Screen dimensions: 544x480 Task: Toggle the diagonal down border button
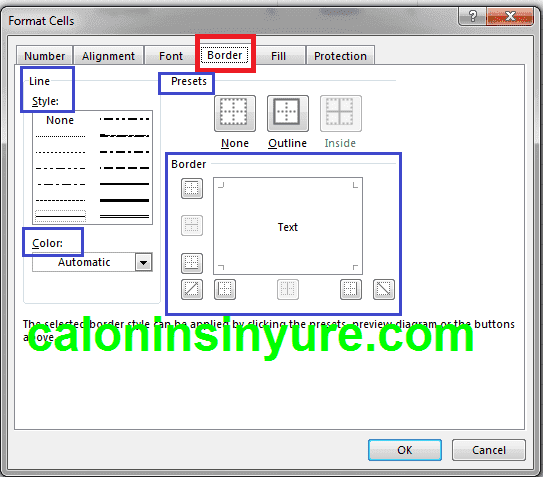click(384, 289)
